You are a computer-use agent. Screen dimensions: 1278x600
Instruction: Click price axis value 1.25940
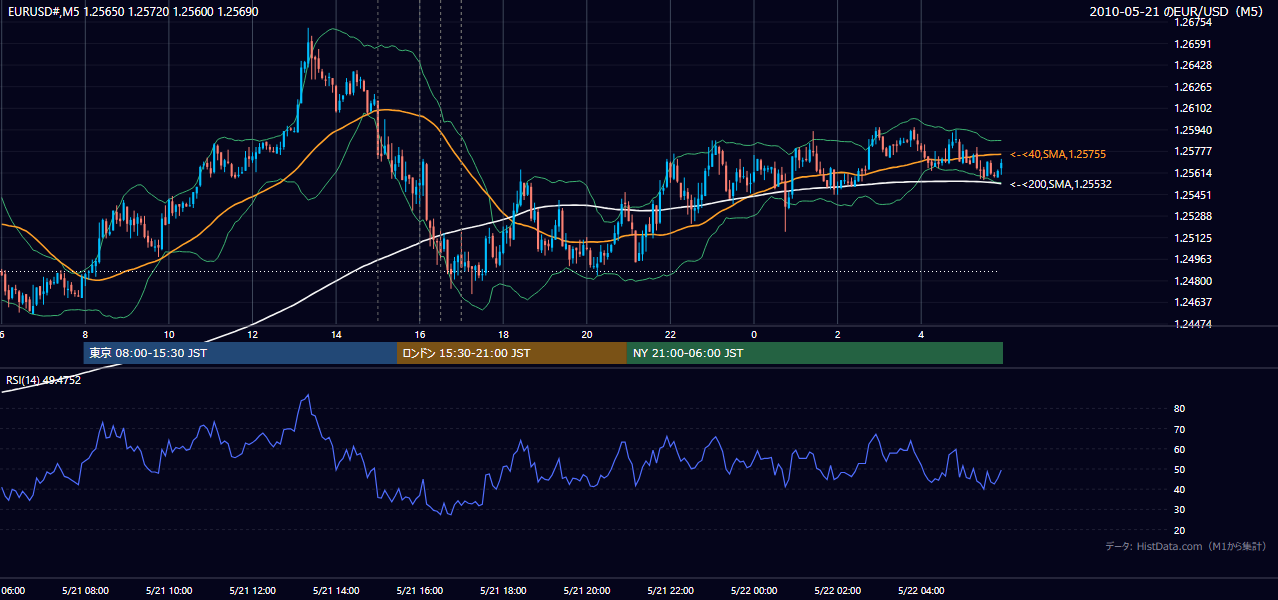1192,130
